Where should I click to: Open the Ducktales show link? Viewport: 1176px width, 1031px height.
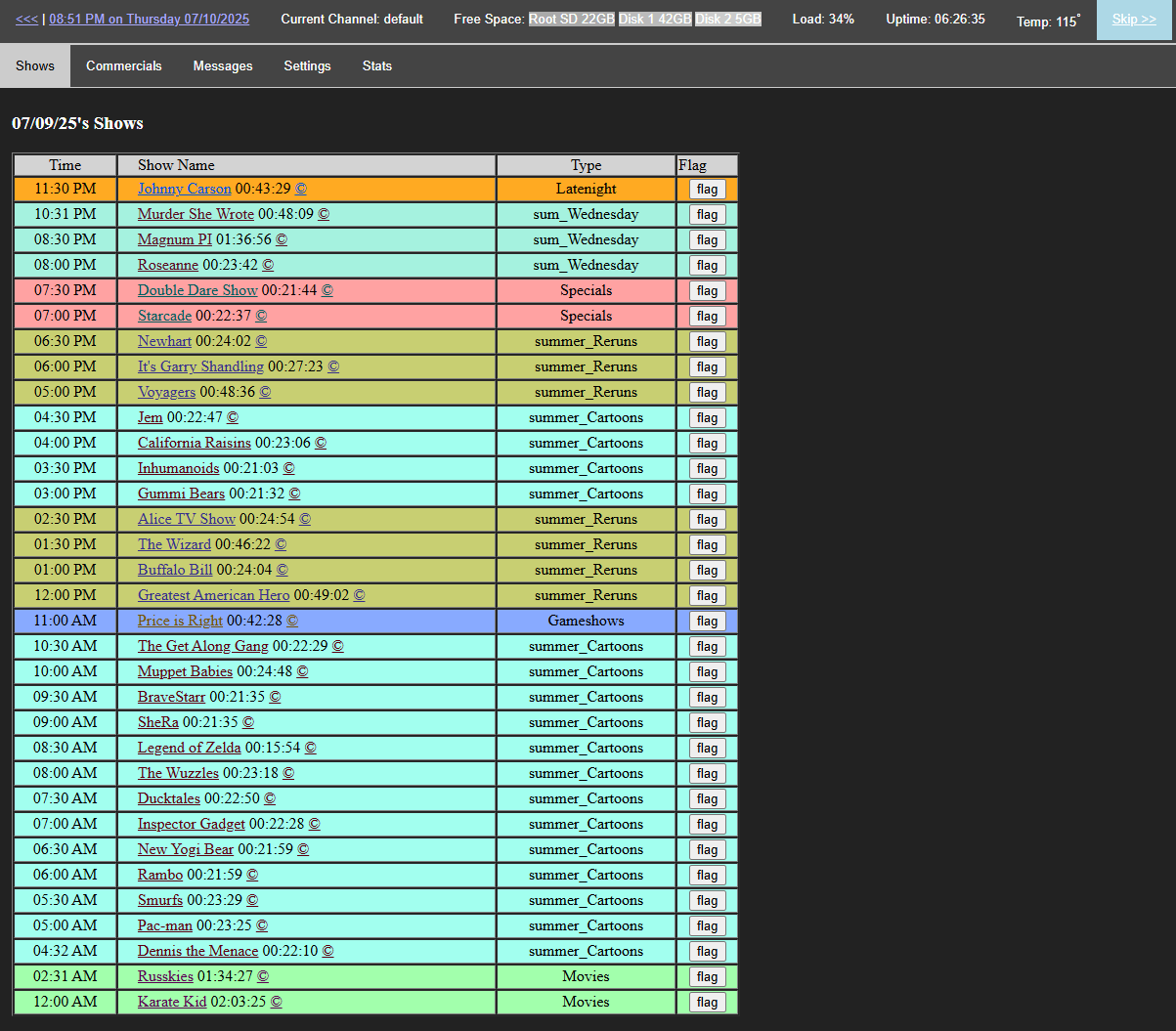click(x=169, y=798)
